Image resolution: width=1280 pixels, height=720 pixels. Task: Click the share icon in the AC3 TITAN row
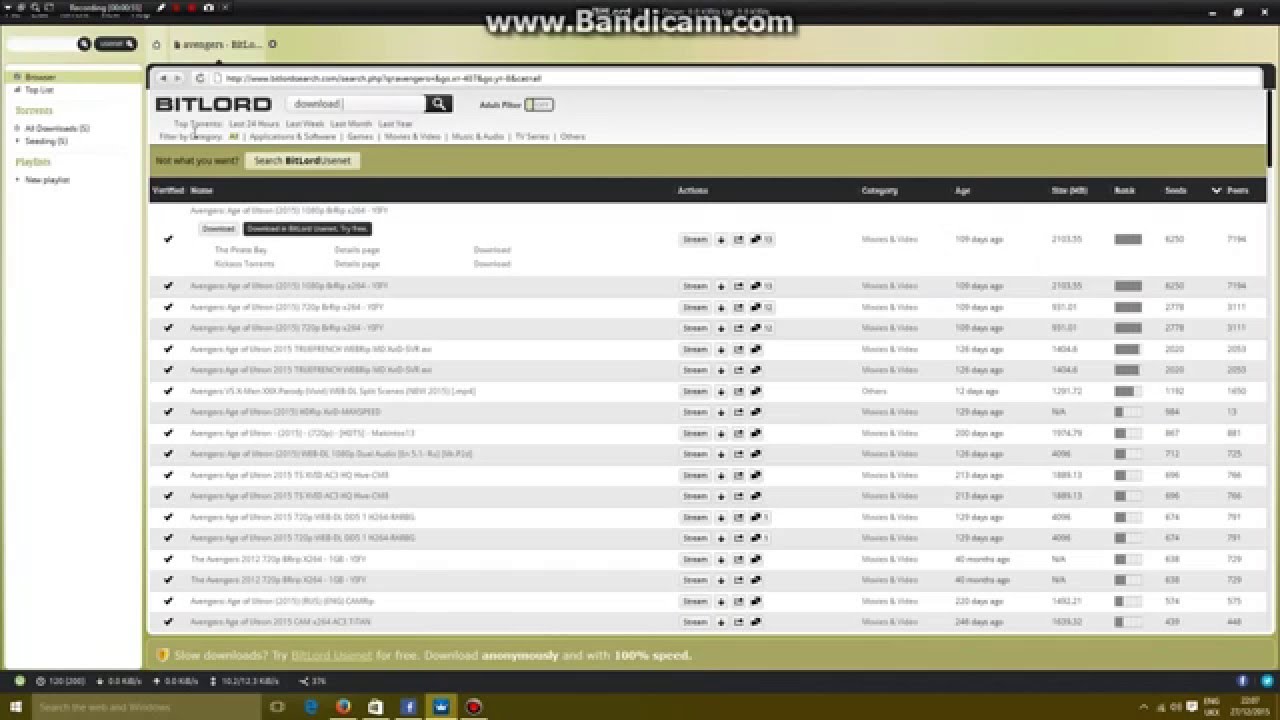pos(738,622)
